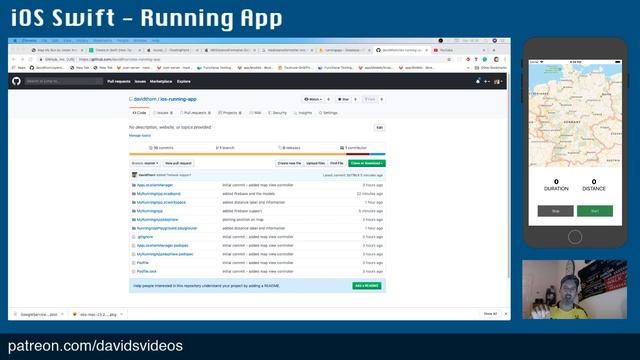View the commits count link
The image size is (640, 360).
point(161,148)
